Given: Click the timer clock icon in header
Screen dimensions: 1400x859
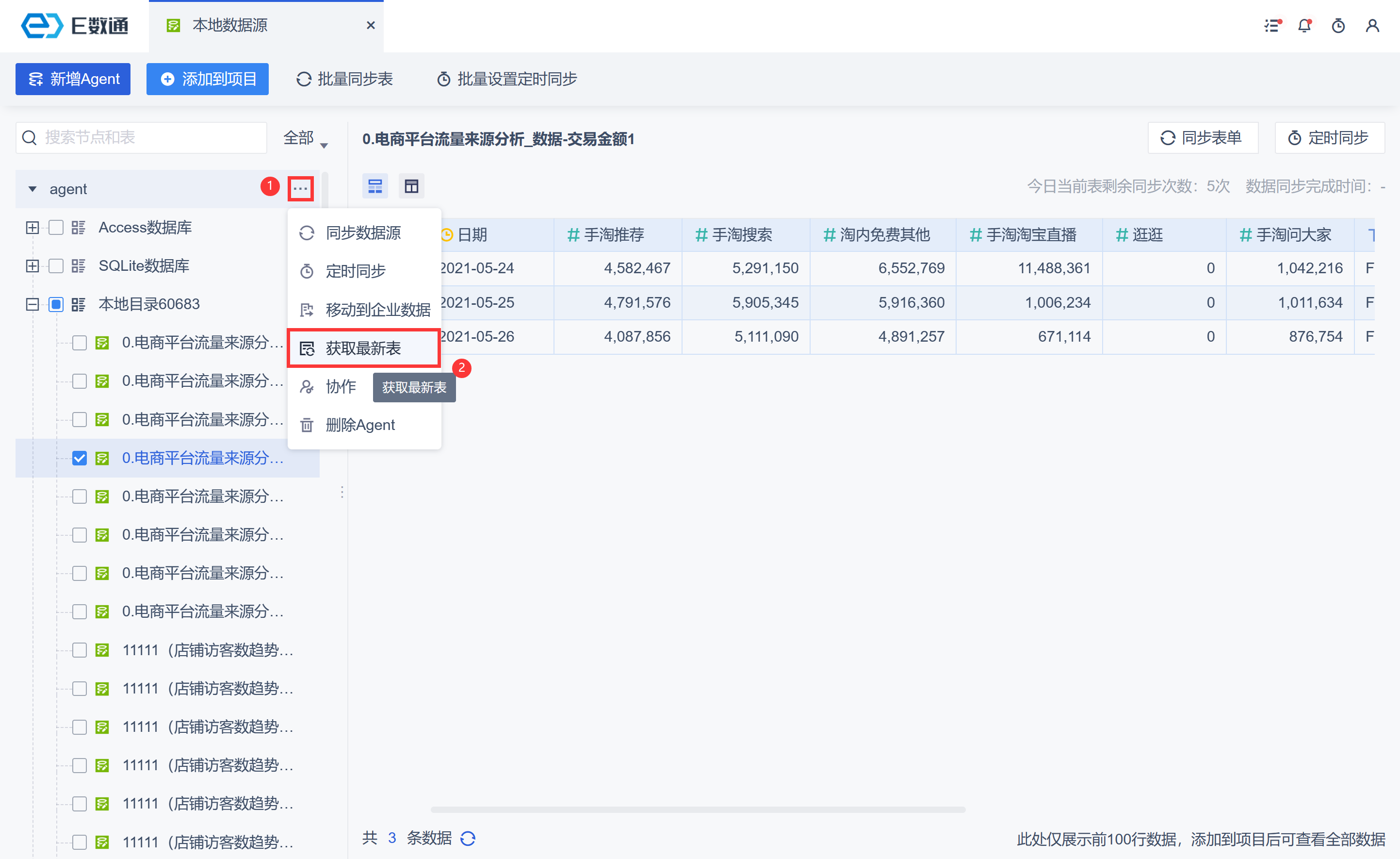Looking at the screenshot, I should [x=1338, y=26].
